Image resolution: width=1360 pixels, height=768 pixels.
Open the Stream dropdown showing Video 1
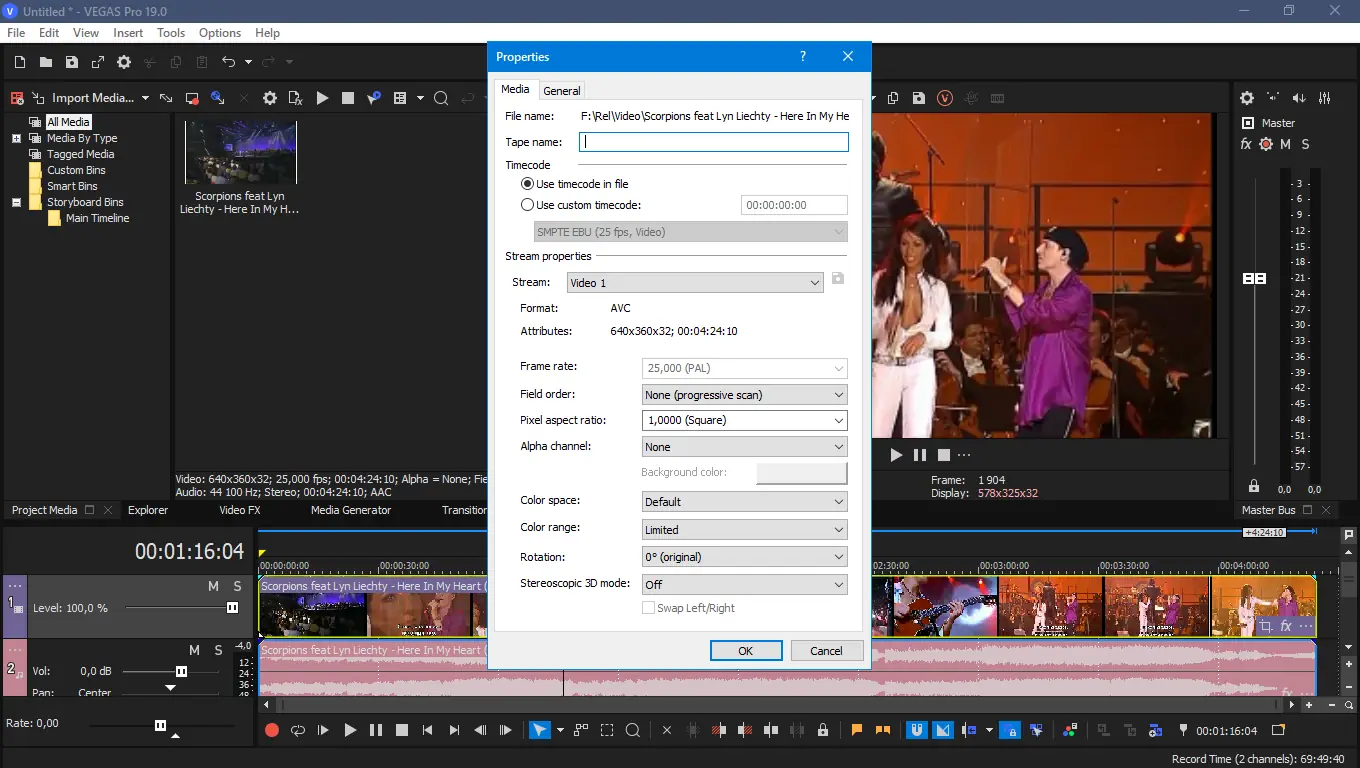point(694,283)
